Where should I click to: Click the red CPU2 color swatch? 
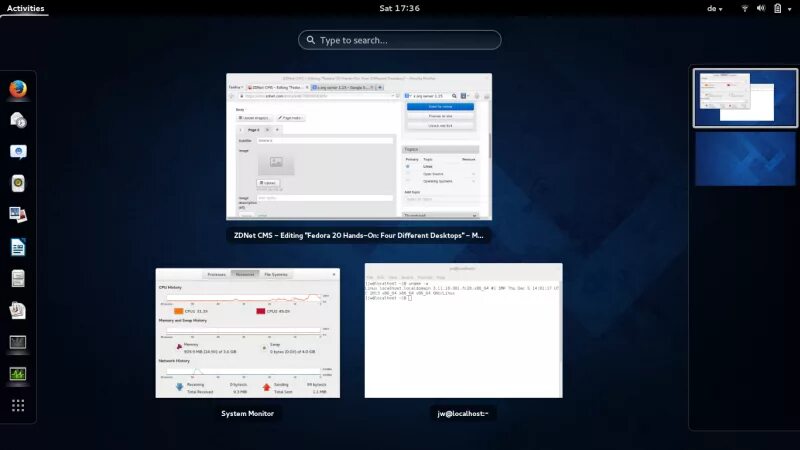pyautogui.click(x=260, y=311)
